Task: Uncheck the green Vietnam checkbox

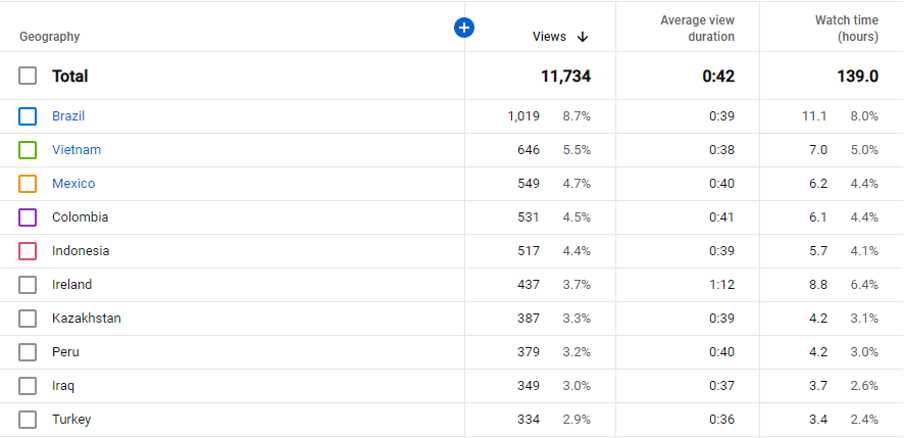Action: click(27, 150)
